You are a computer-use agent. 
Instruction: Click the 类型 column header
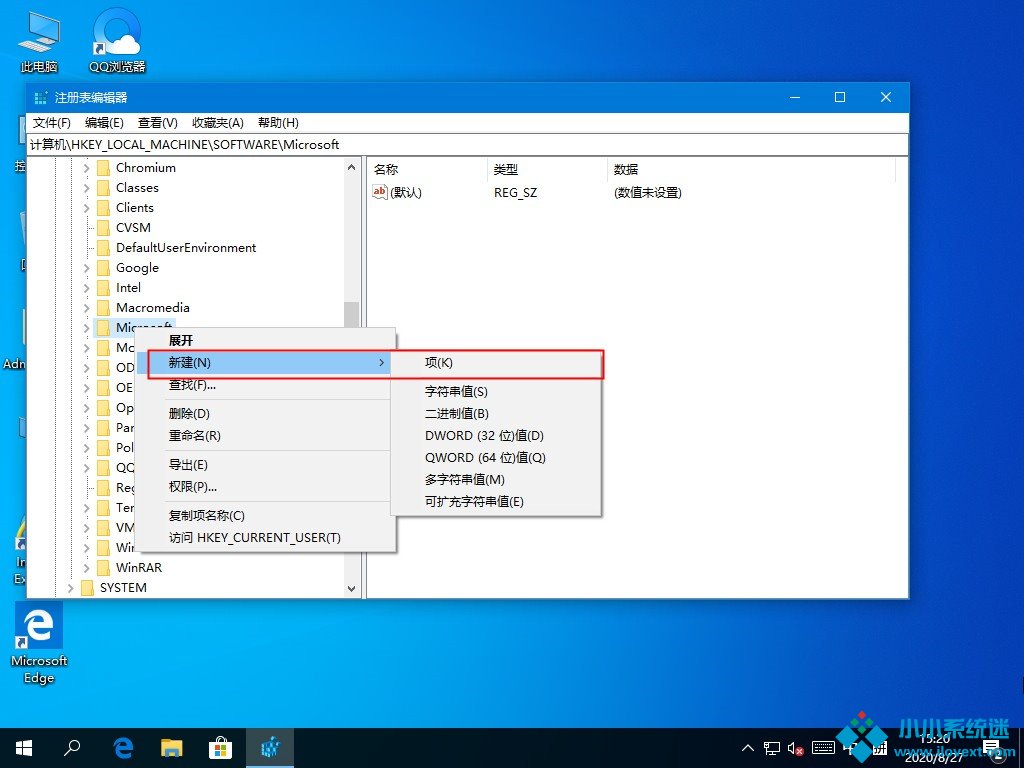pyautogui.click(x=547, y=170)
